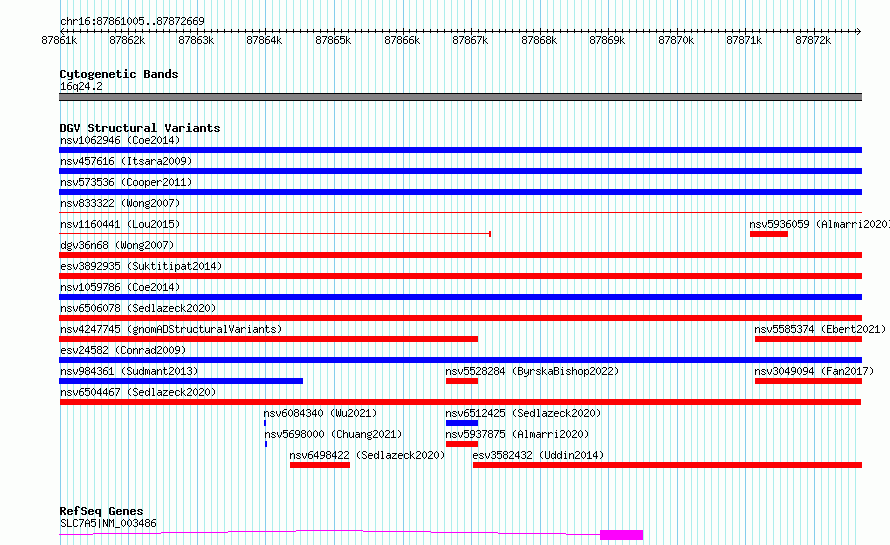Click the red bar under nsv6504467

460,402
